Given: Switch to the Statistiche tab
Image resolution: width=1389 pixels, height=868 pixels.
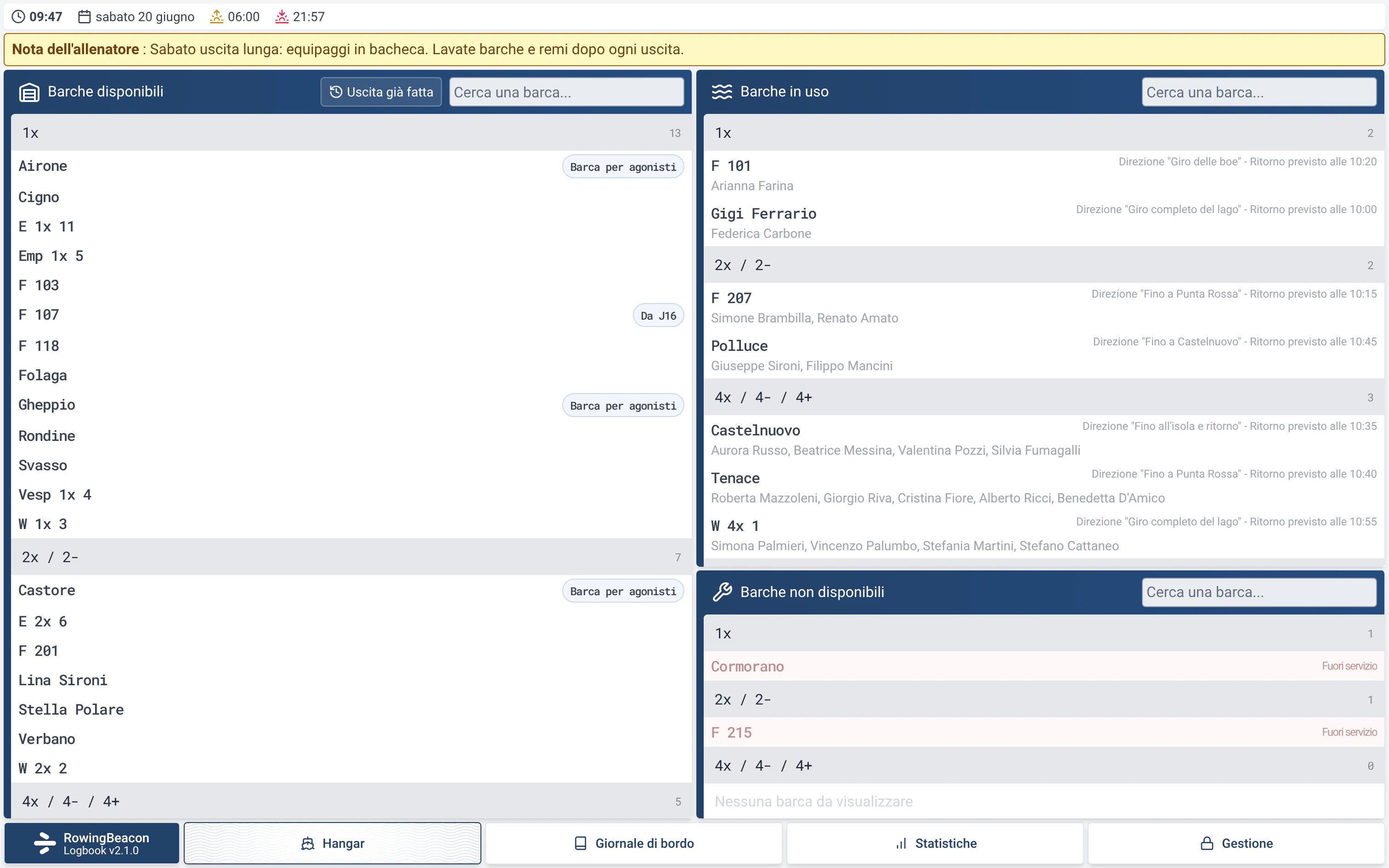Looking at the screenshot, I should click(x=935, y=843).
